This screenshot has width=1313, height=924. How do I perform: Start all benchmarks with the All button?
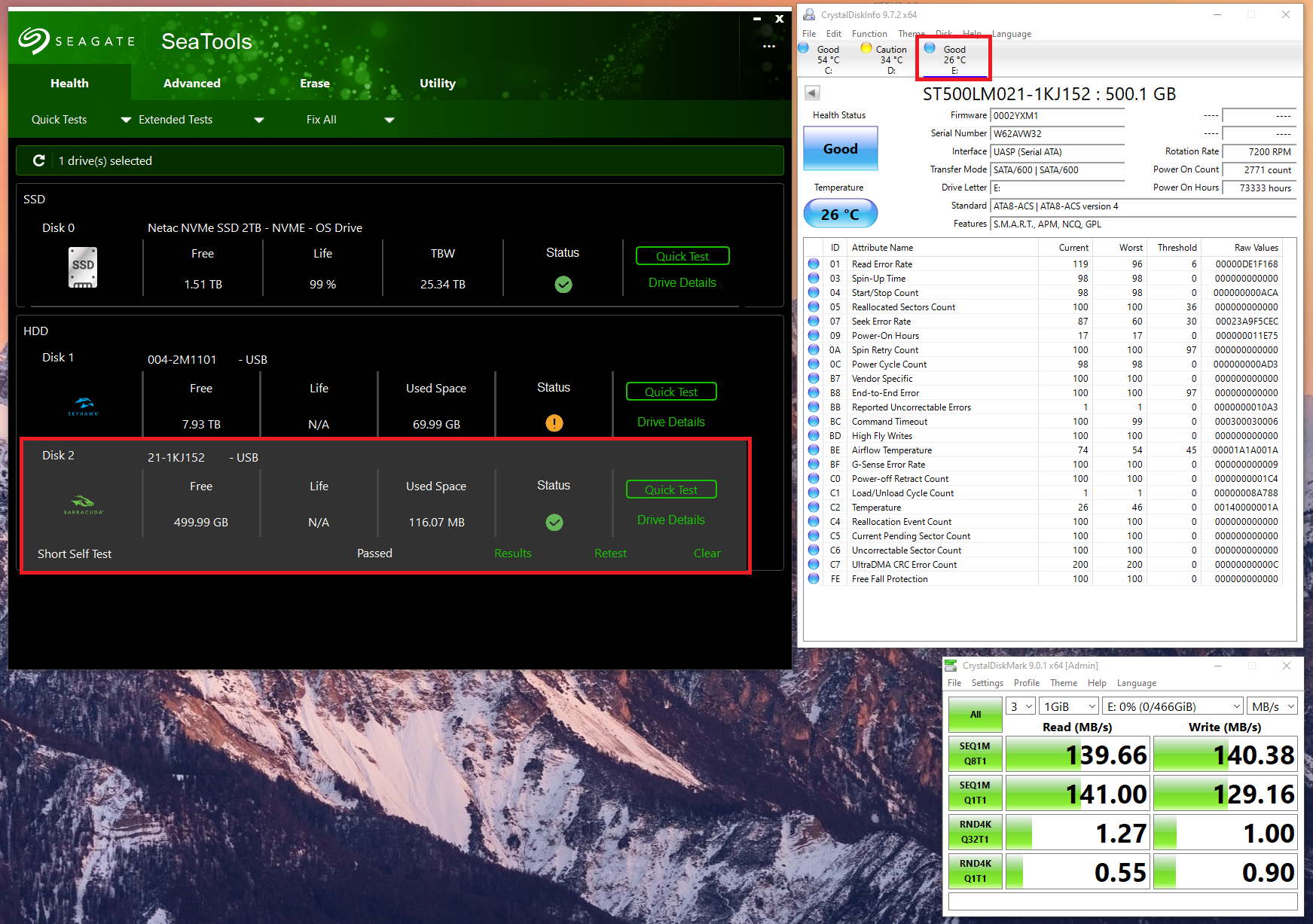tap(976, 715)
